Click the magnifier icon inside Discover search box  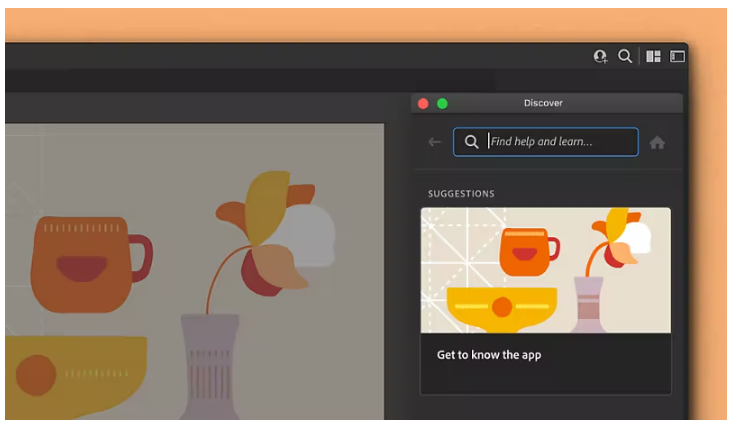471,141
